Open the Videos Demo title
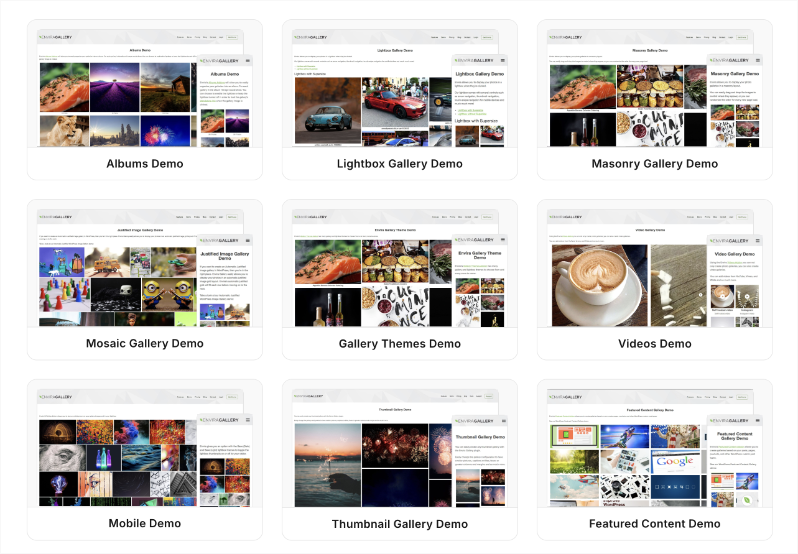Viewport: 798px width, 554px height. tap(654, 344)
